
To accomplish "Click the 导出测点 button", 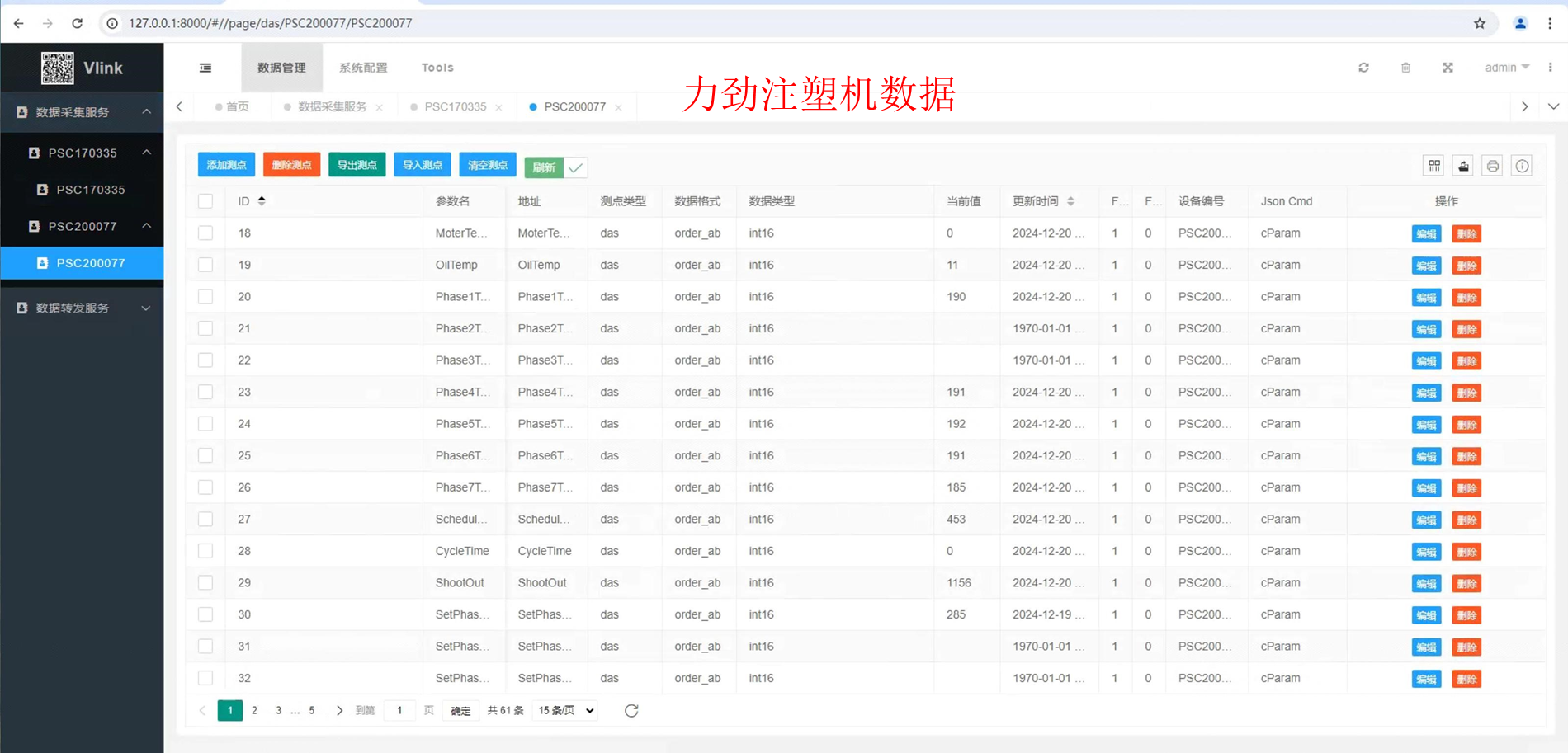I will pos(357,165).
